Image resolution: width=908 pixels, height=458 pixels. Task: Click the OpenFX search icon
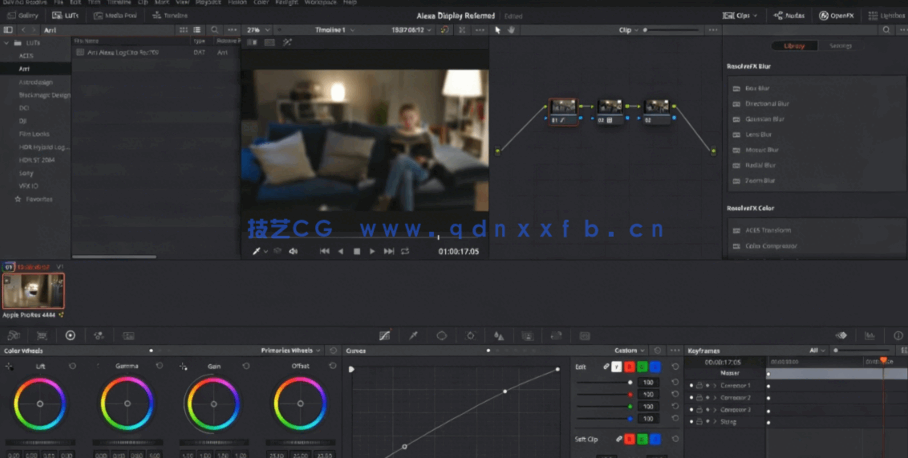tap(886, 30)
